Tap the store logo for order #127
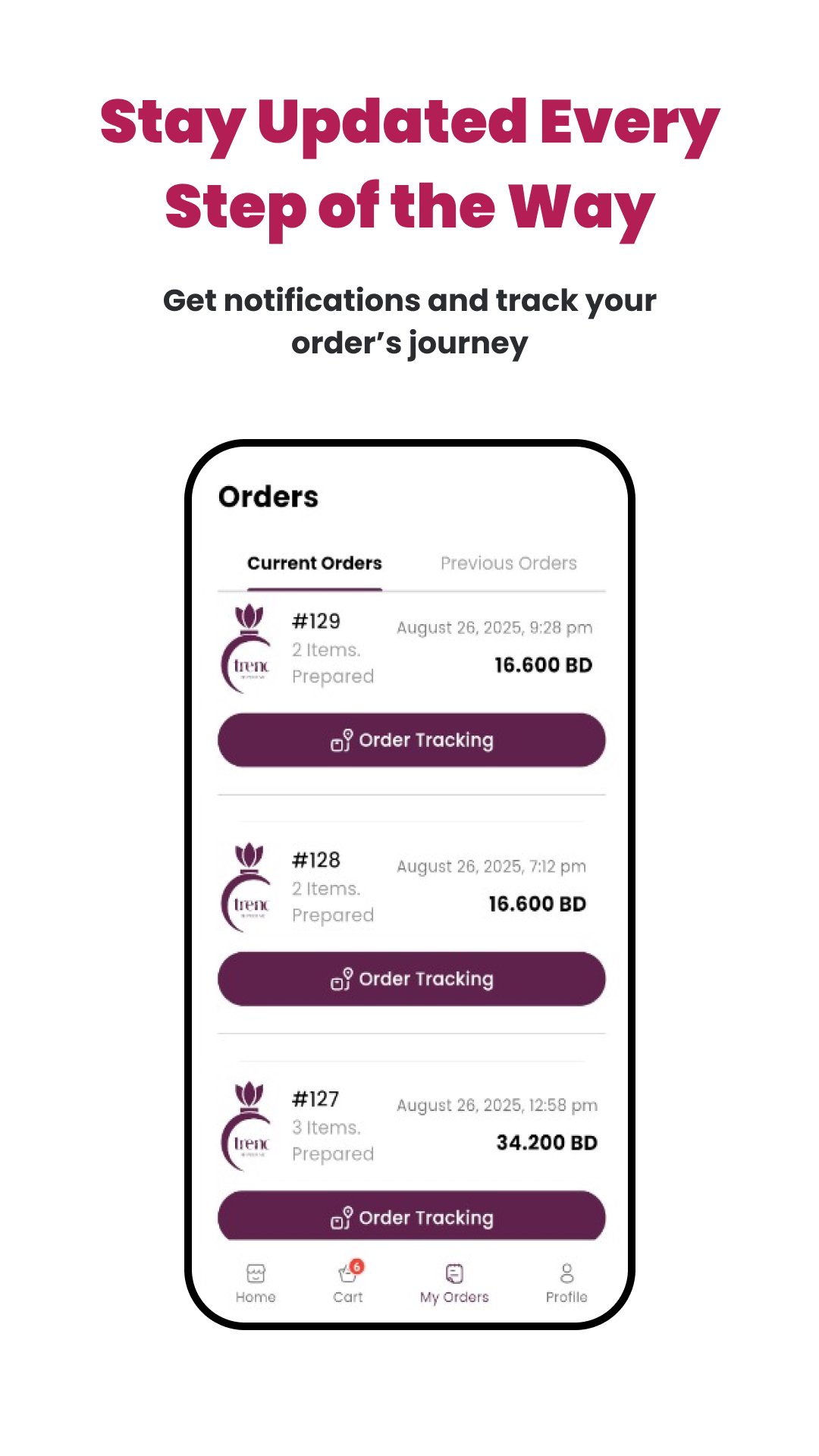The width and height of the screenshot is (819, 1456). click(x=247, y=1127)
